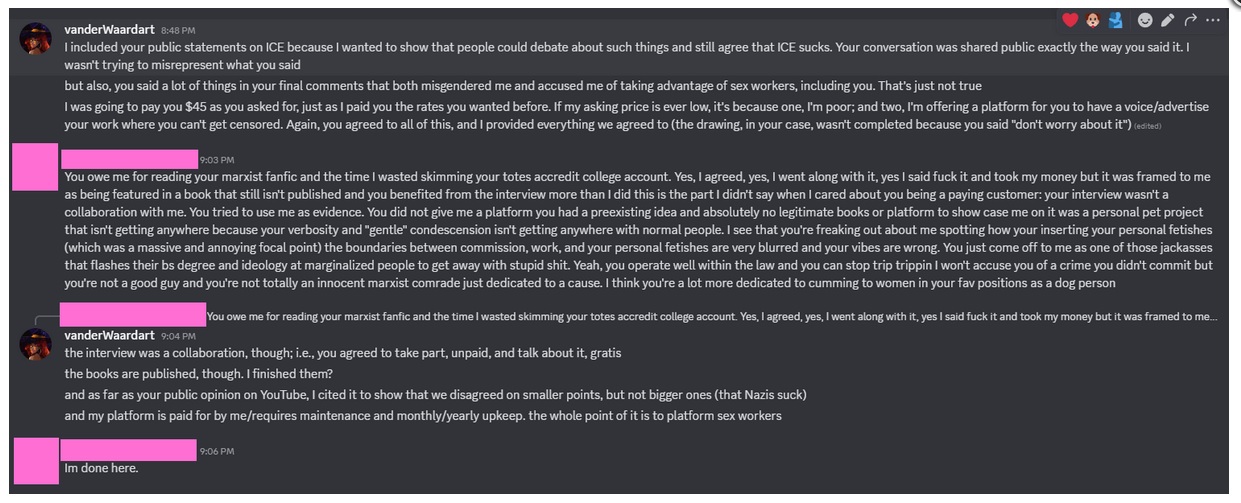Open the pink avatar on the 9:03 PM message

click(35, 167)
